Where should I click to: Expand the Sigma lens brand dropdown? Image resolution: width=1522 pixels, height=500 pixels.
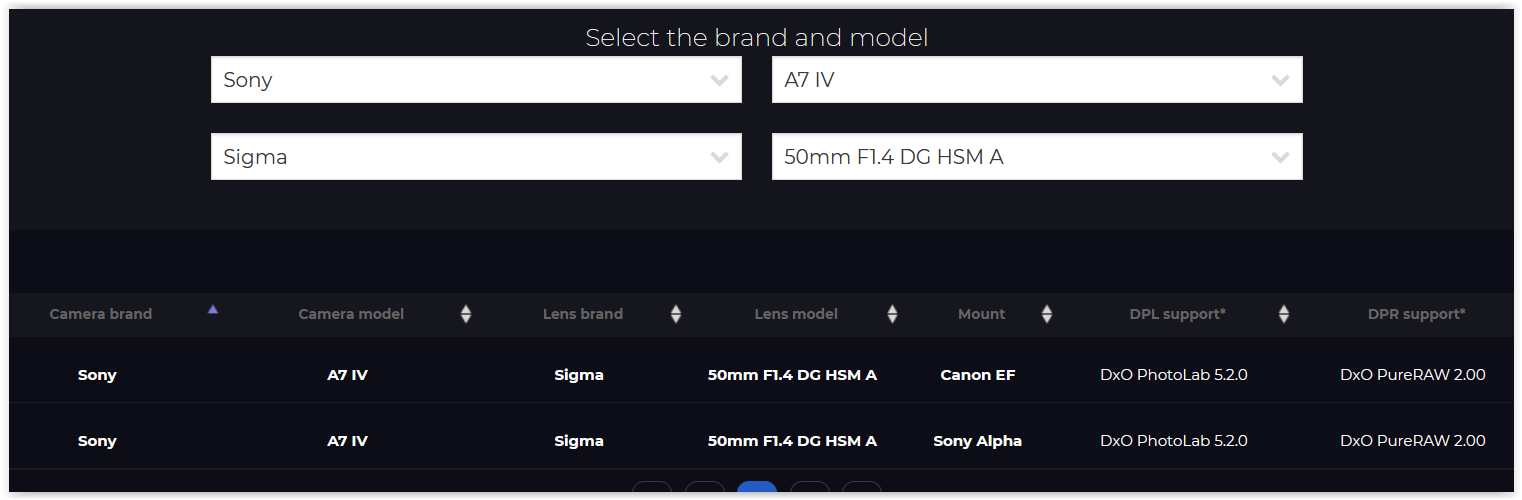475,157
